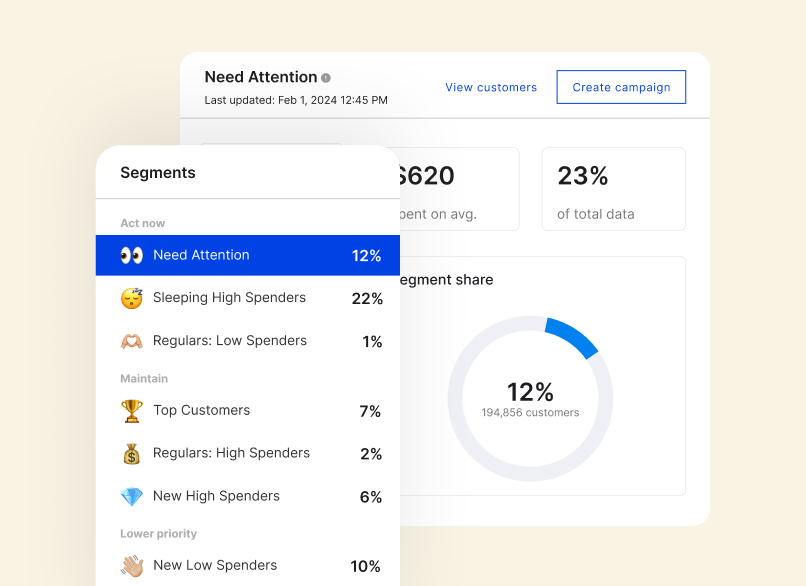Click the blue arc of the donut chart
This screenshot has width=806, height=586.
(573, 336)
